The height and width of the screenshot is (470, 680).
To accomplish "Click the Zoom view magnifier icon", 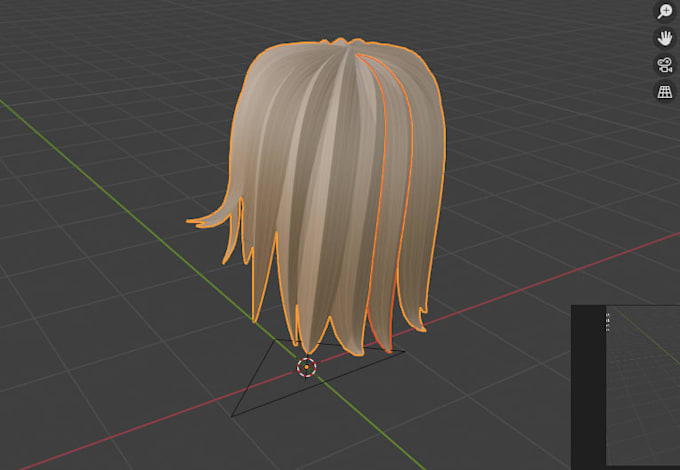I will tap(664, 11).
